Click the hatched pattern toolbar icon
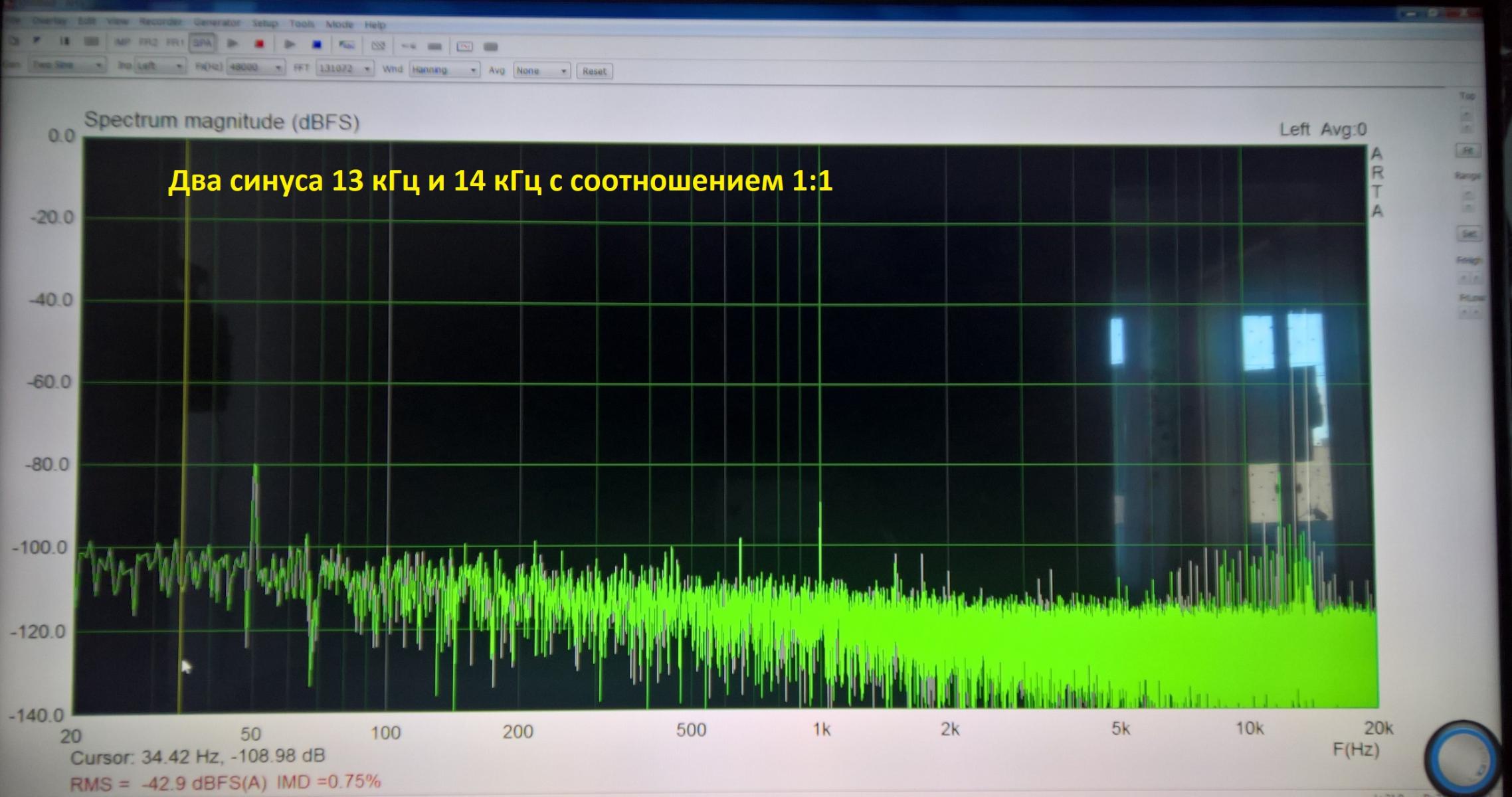The width and height of the screenshot is (1512, 797). pos(378,46)
